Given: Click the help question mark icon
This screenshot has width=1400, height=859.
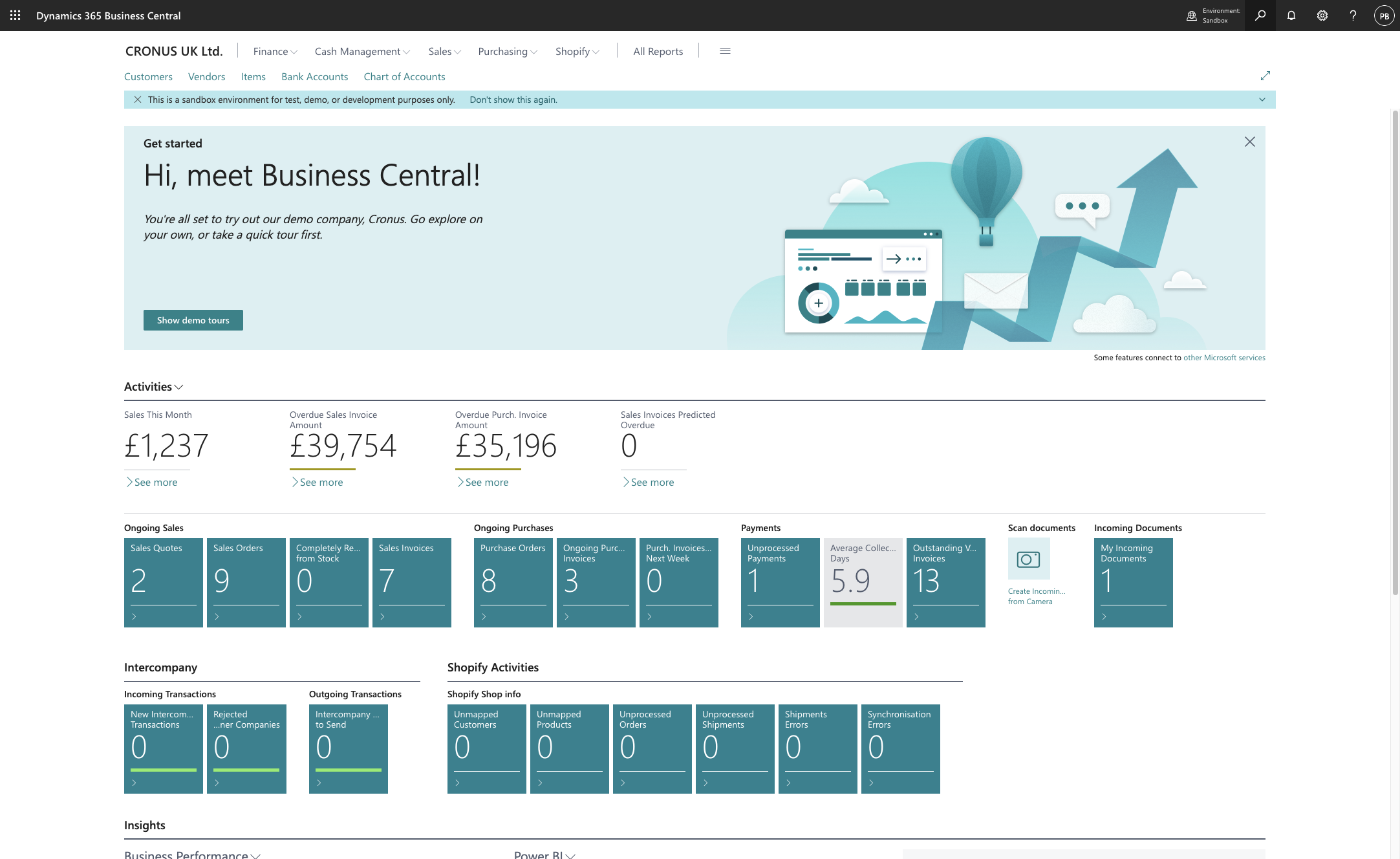Looking at the screenshot, I should pos(1353,16).
